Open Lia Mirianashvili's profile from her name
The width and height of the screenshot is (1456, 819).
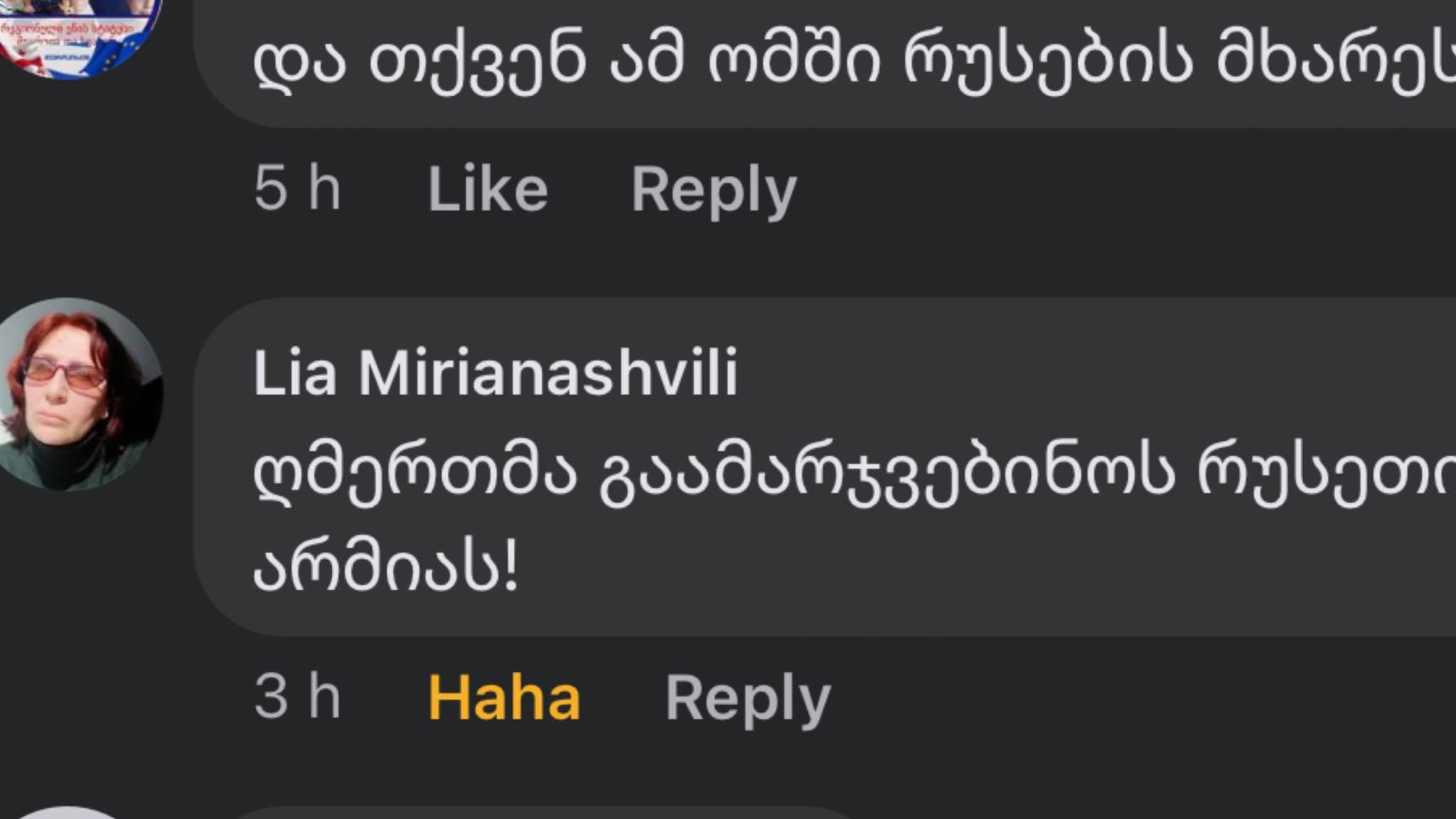(496, 373)
